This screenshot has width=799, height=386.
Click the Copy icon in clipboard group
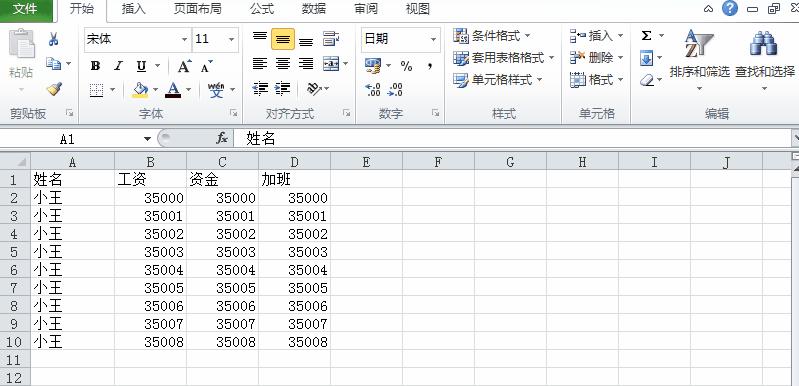[53, 64]
